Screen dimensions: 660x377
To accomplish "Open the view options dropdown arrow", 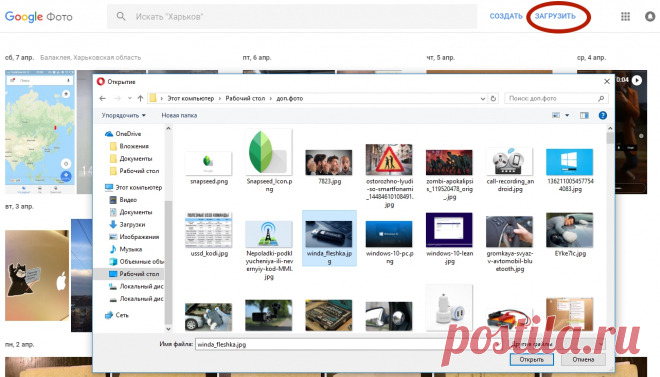I will 567,115.
